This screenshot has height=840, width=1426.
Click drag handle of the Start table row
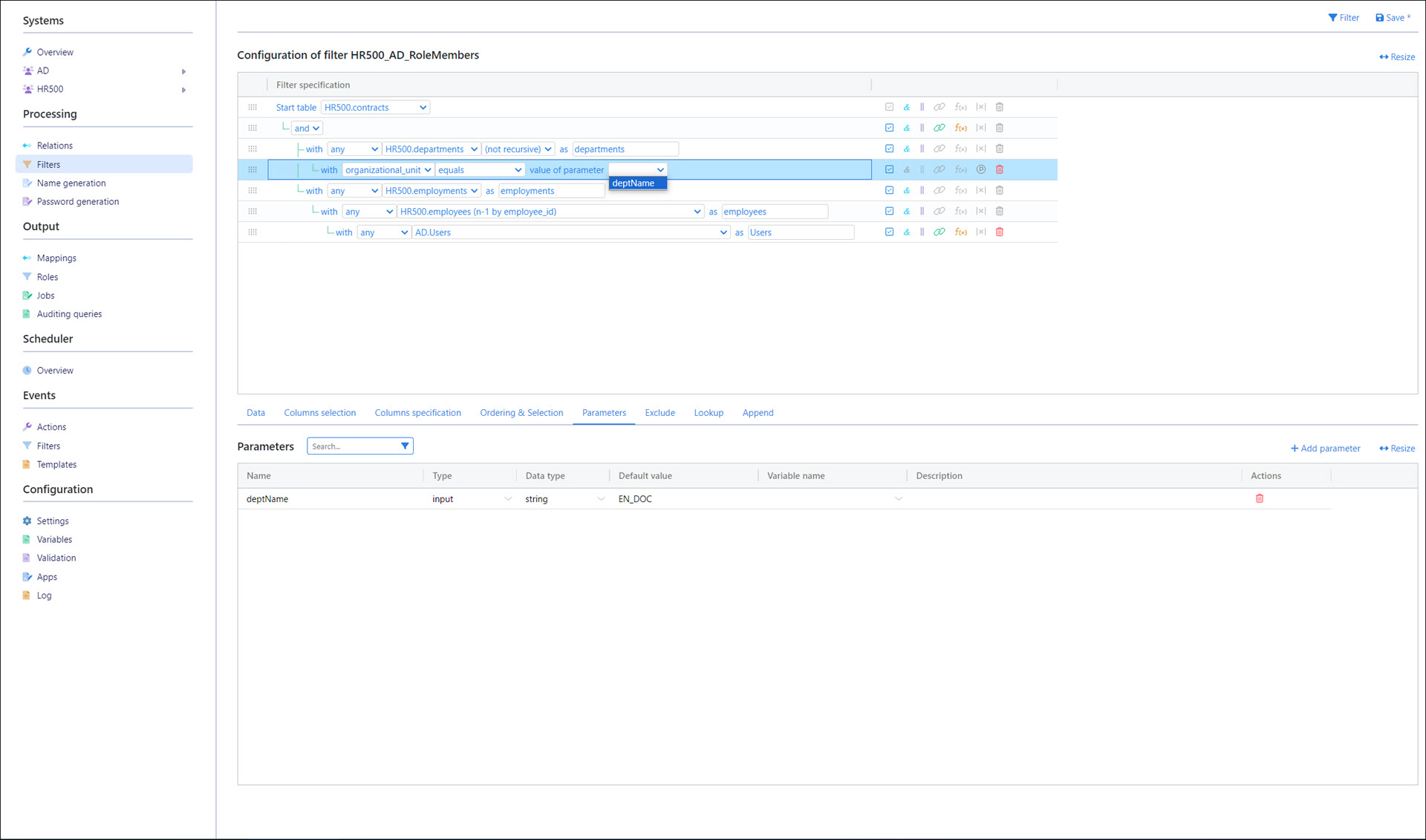coord(253,107)
